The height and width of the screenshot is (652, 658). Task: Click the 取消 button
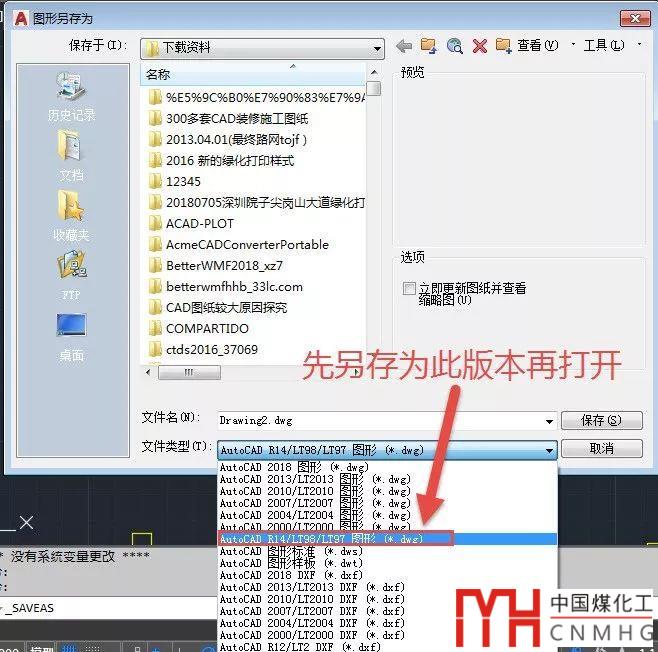(601, 449)
